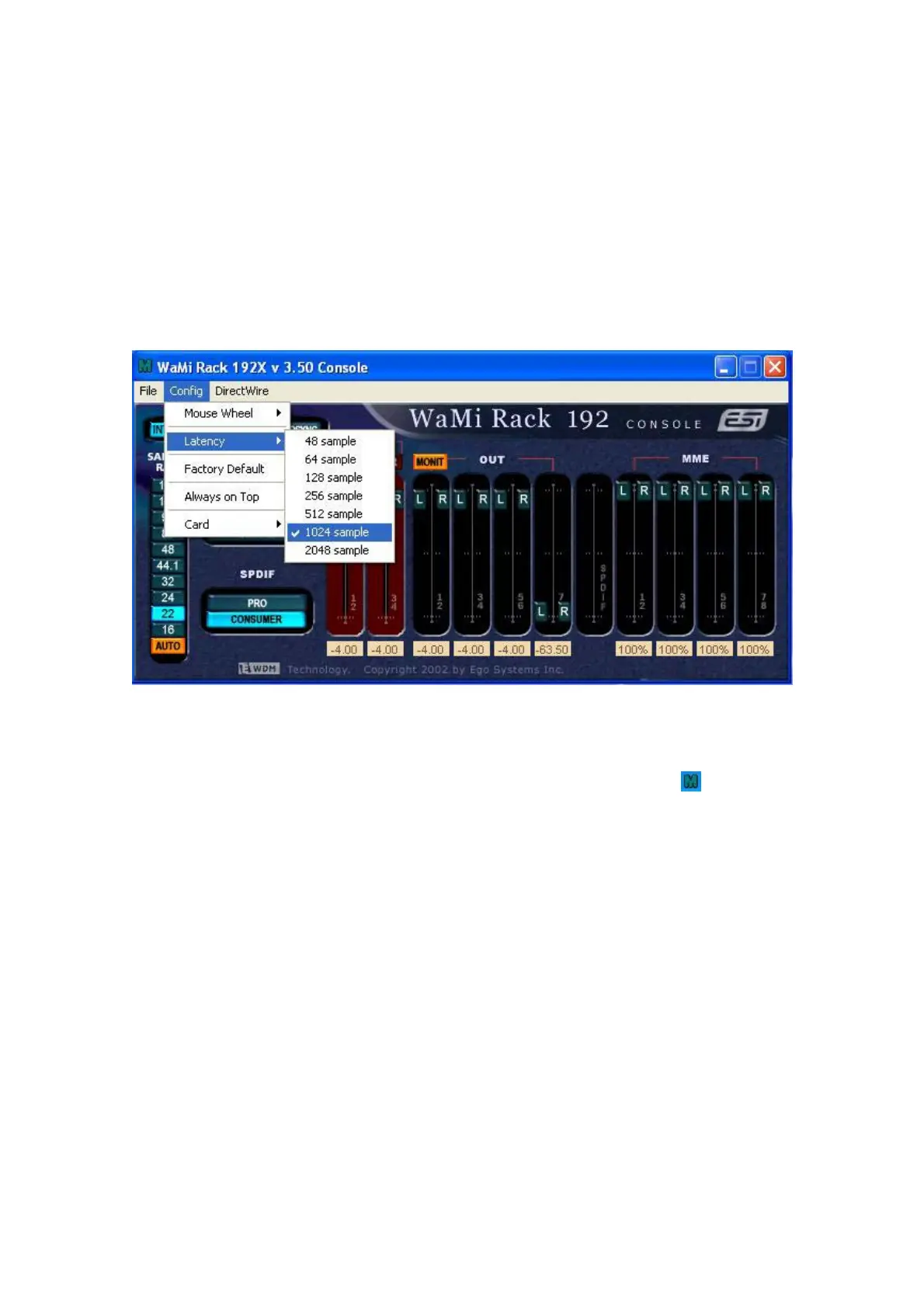Click the green M icon in the title bar

[144, 367]
